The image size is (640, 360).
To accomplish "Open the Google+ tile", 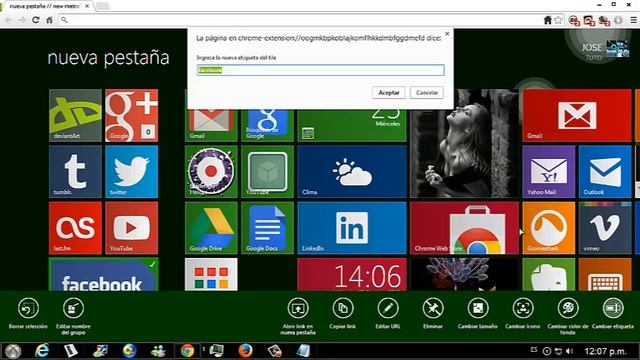I will tap(131, 115).
